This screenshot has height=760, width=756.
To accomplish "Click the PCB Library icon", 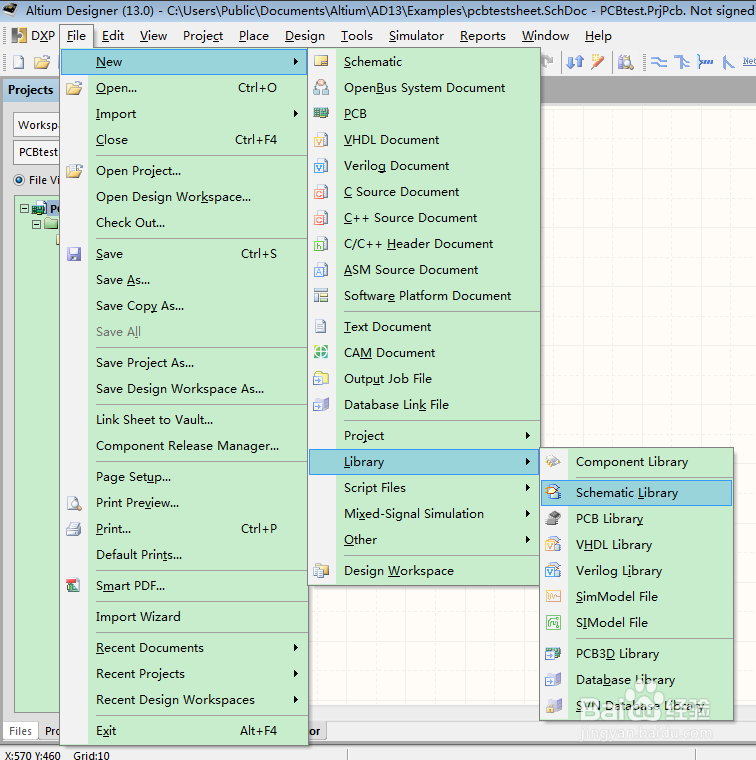I will 553,519.
